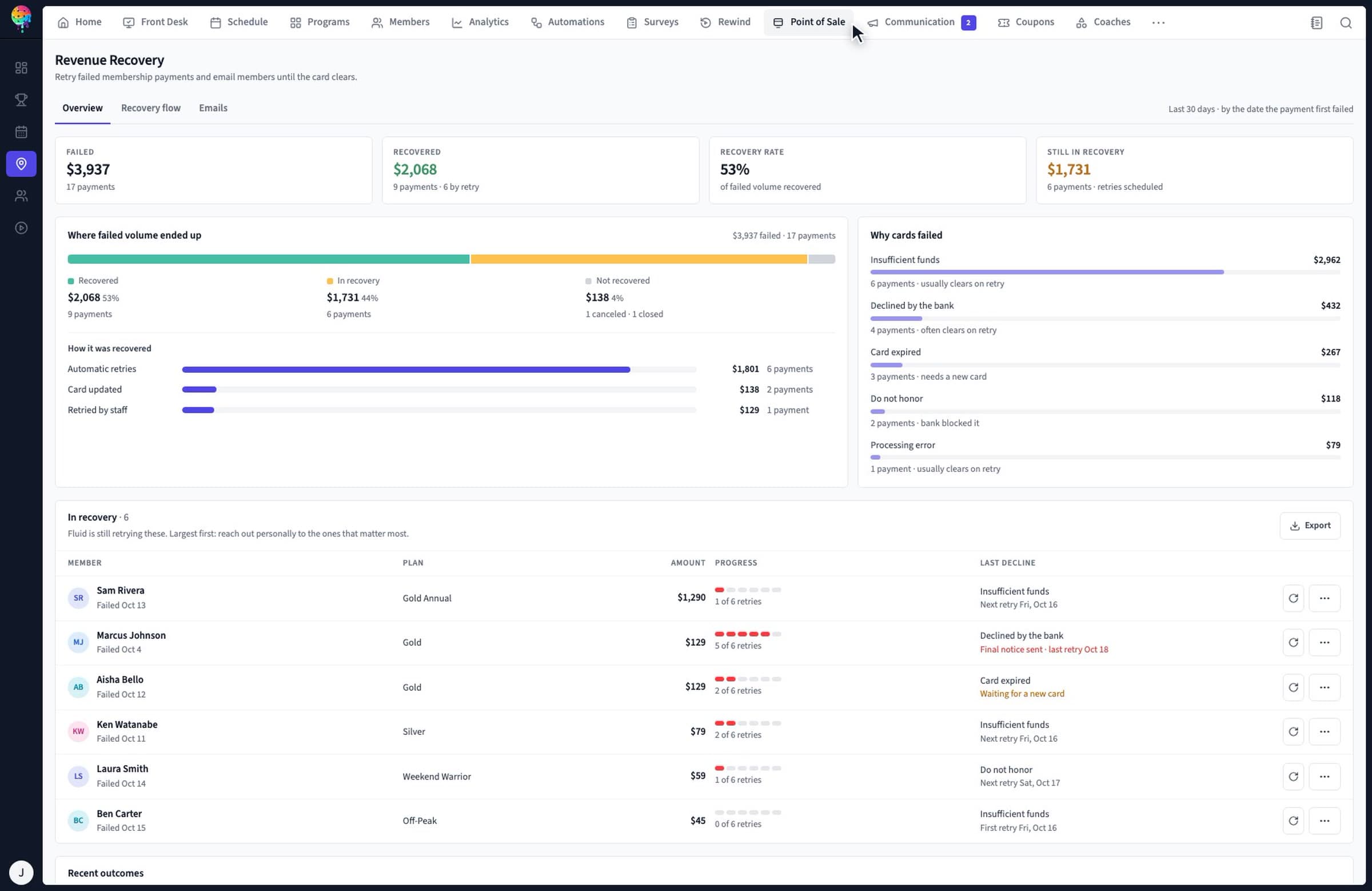Viewport: 1372px width, 891px height.
Task: Click the yellow In recovery bar segment
Action: [x=639, y=259]
